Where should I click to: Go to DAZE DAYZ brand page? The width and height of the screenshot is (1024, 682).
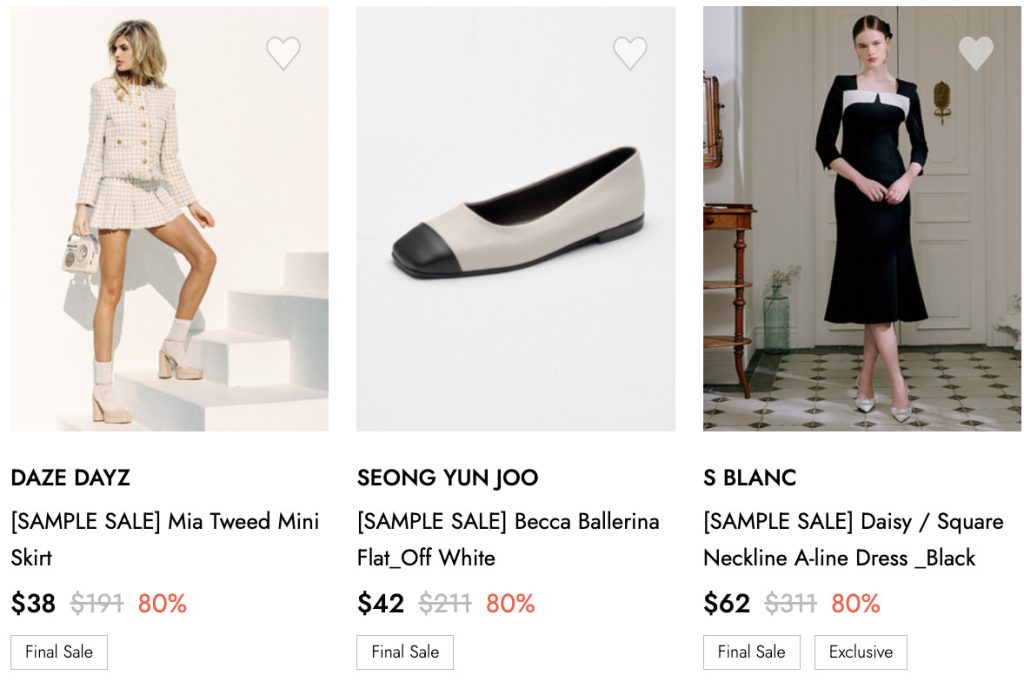pyautogui.click(x=70, y=478)
